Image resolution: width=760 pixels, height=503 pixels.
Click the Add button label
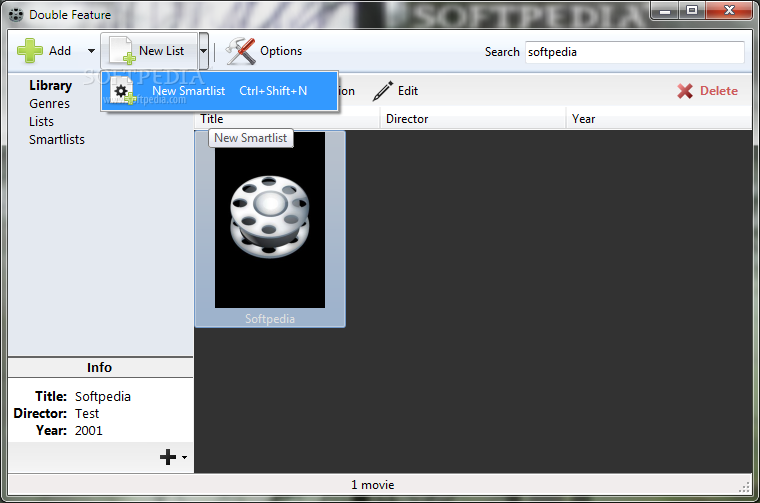(60, 51)
